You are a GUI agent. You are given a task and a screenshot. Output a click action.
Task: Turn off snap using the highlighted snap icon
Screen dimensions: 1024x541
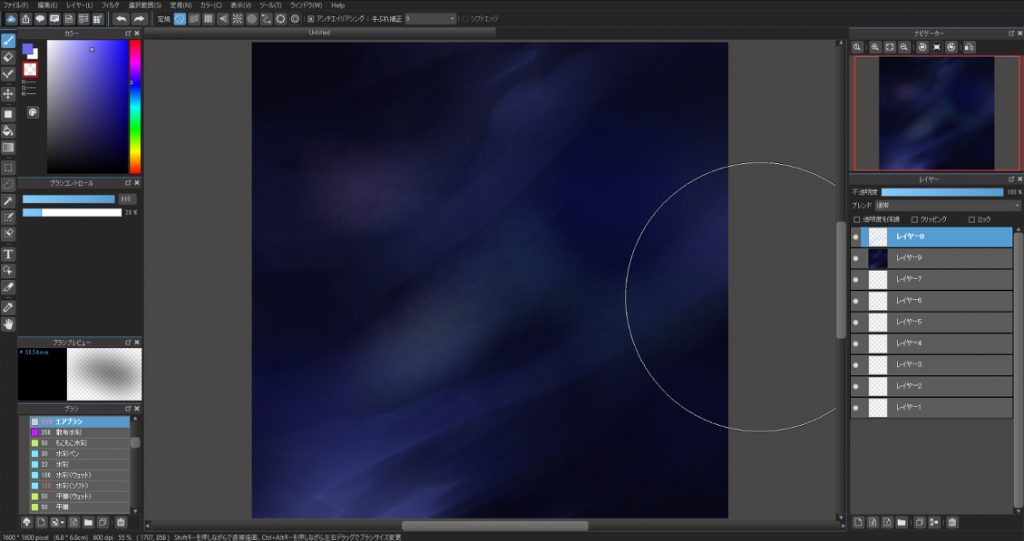pos(180,19)
